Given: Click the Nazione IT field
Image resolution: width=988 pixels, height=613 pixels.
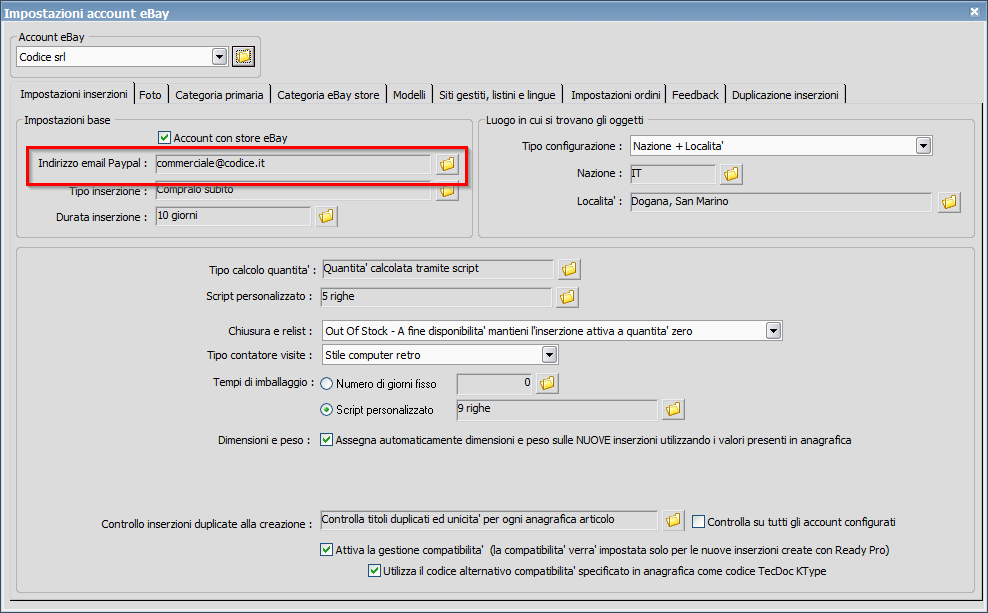Looking at the screenshot, I should pos(673,174).
